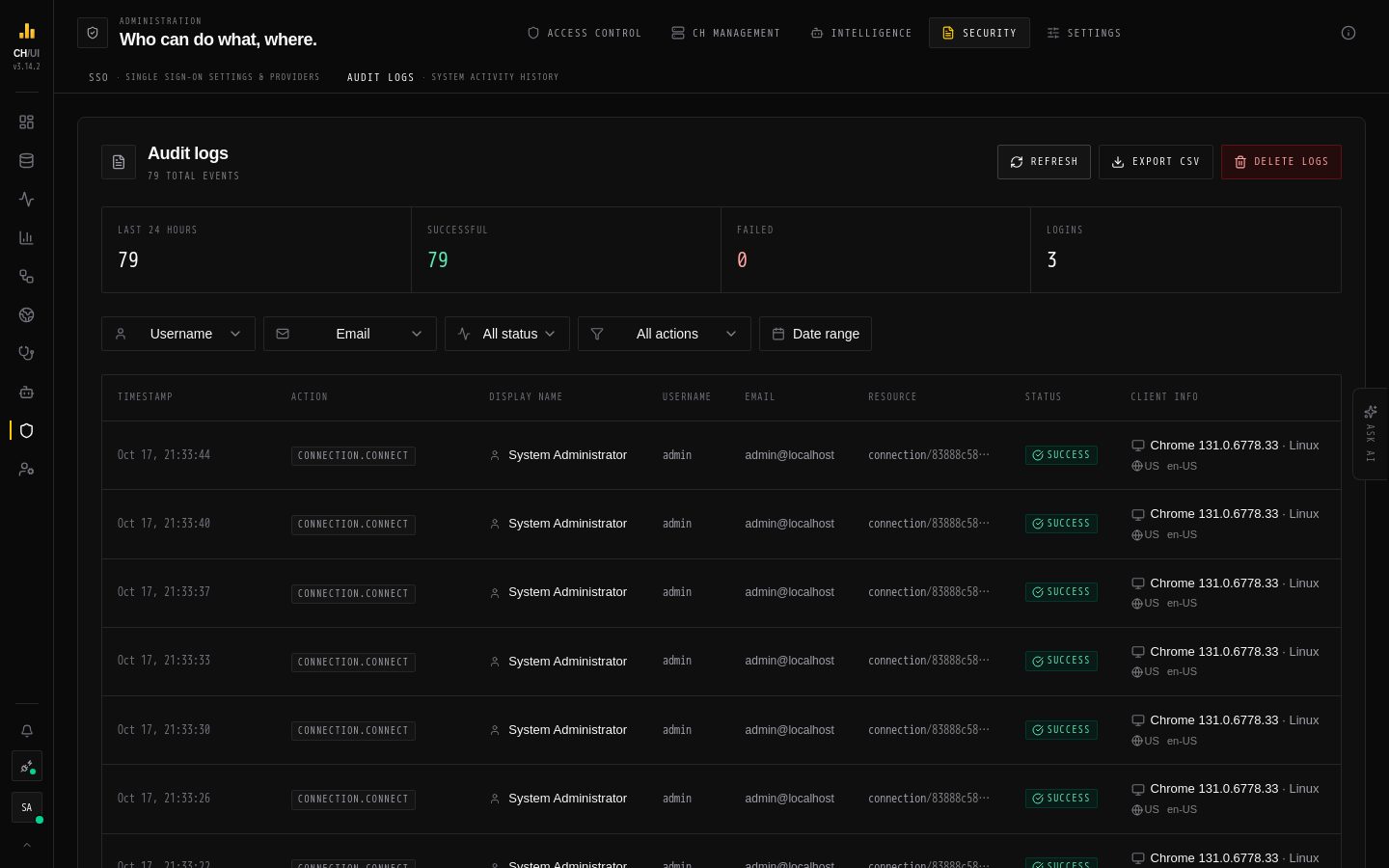This screenshot has width=1389, height=868.
Task: Click Export CSV button
Action: point(1156,162)
